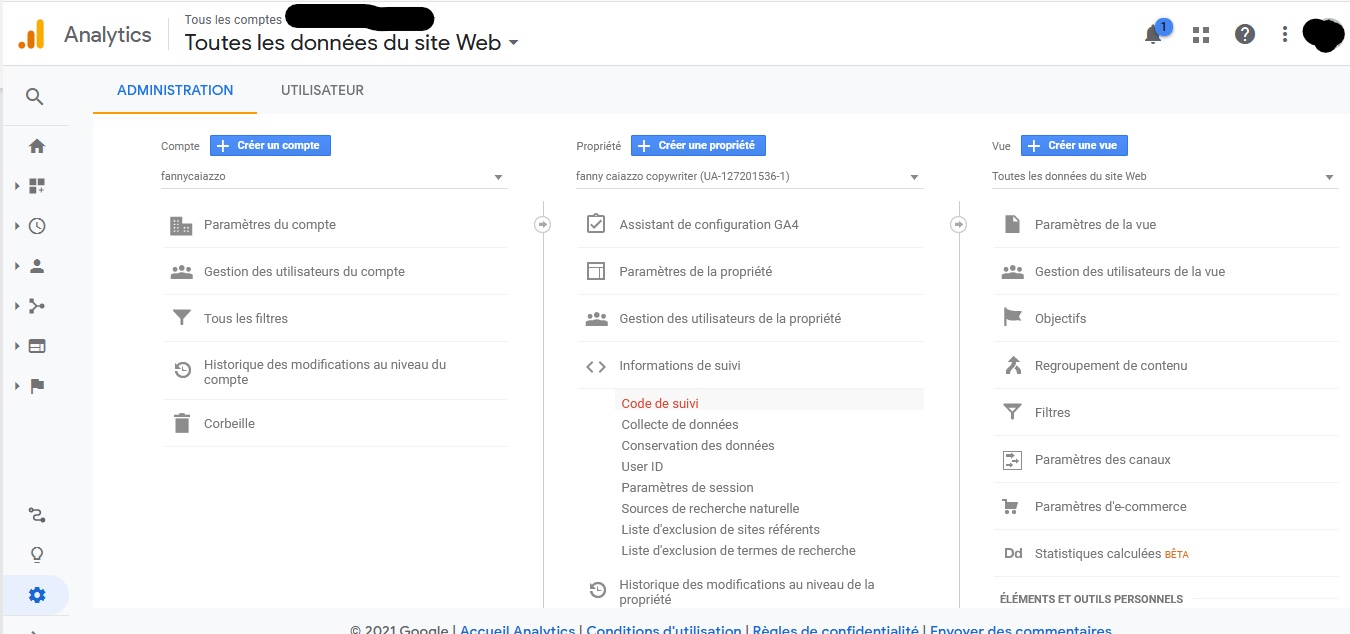Click Créer une propriété button
Viewport: 1350px width, 634px height.
tap(698, 146)
